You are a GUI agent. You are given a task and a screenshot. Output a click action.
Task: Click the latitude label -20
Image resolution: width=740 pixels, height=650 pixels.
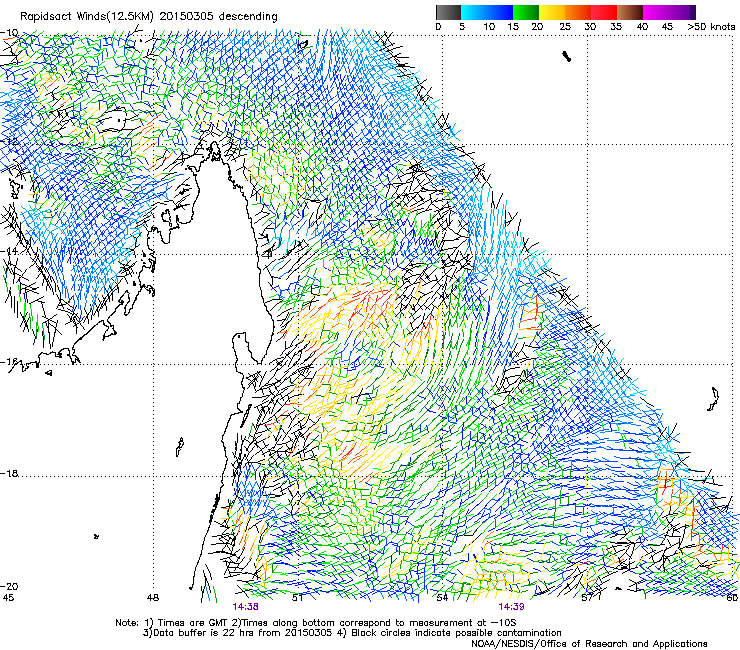click(x=9, y=586)
